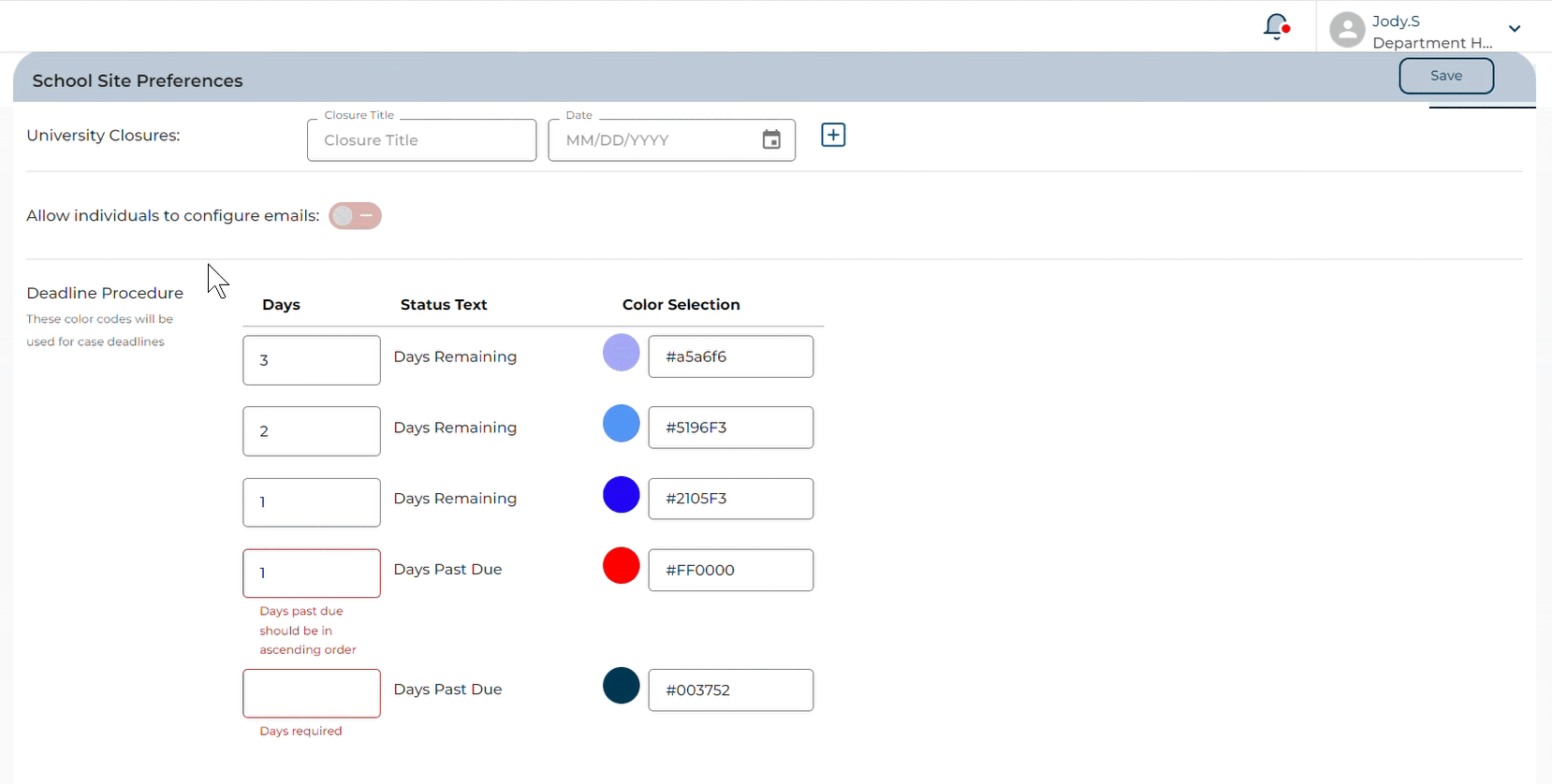Click the Color Selection column header
1552x784 pixels.
(681, 305)
